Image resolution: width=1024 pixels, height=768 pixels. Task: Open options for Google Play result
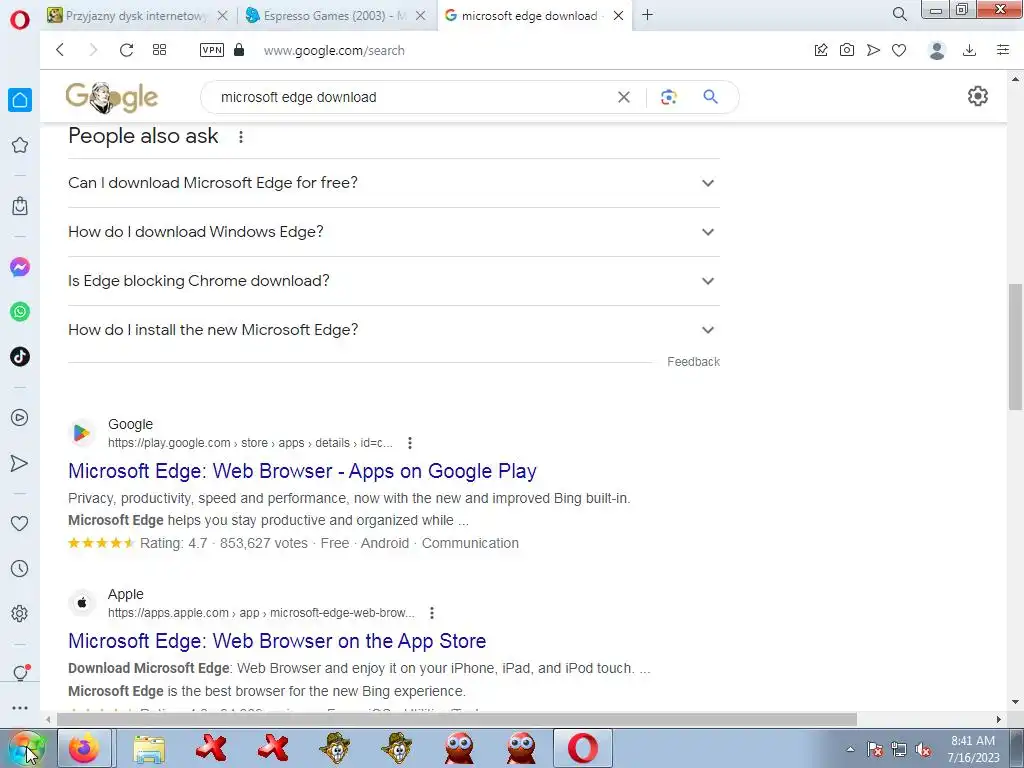coord(409,443)
